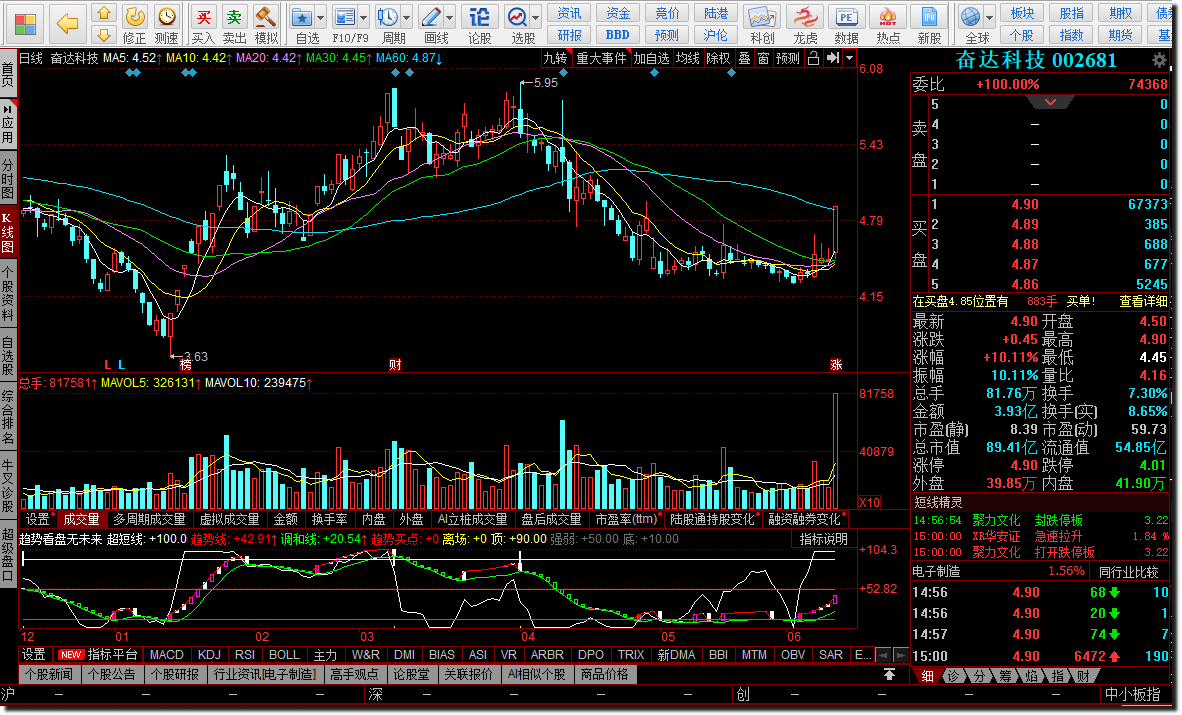Open 模拟 gavel simulation trading icon
The height and width of the screenshot is (715, 1182).
(265, 16)
